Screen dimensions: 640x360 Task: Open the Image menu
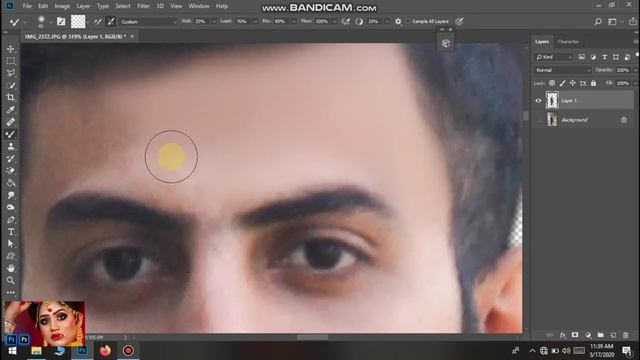point(62,6)
